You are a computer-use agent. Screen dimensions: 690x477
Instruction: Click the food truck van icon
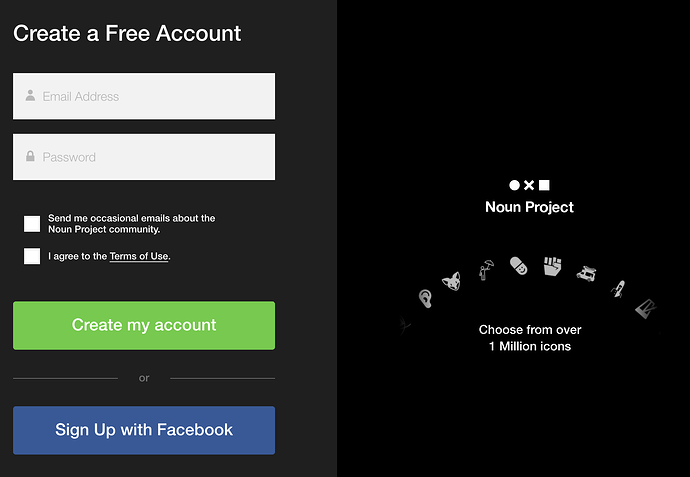[x=587, y=273]
